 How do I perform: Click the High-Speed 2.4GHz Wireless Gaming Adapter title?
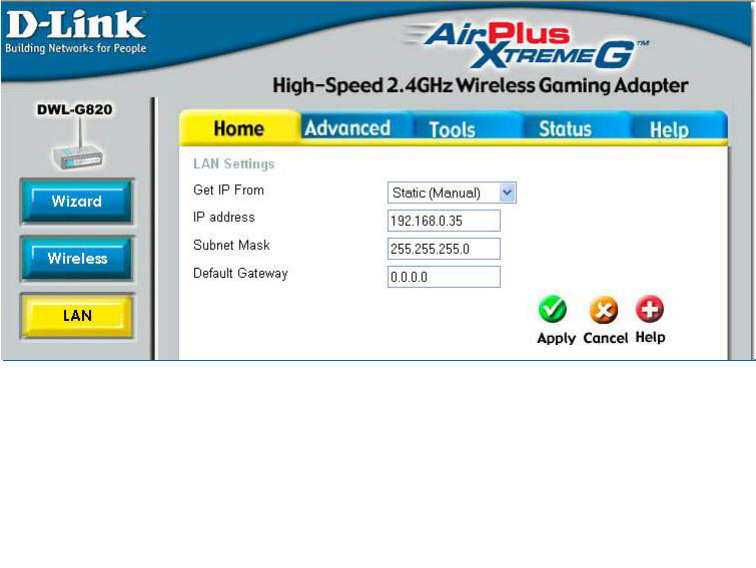pyautogui.click(x=480, y=85)
